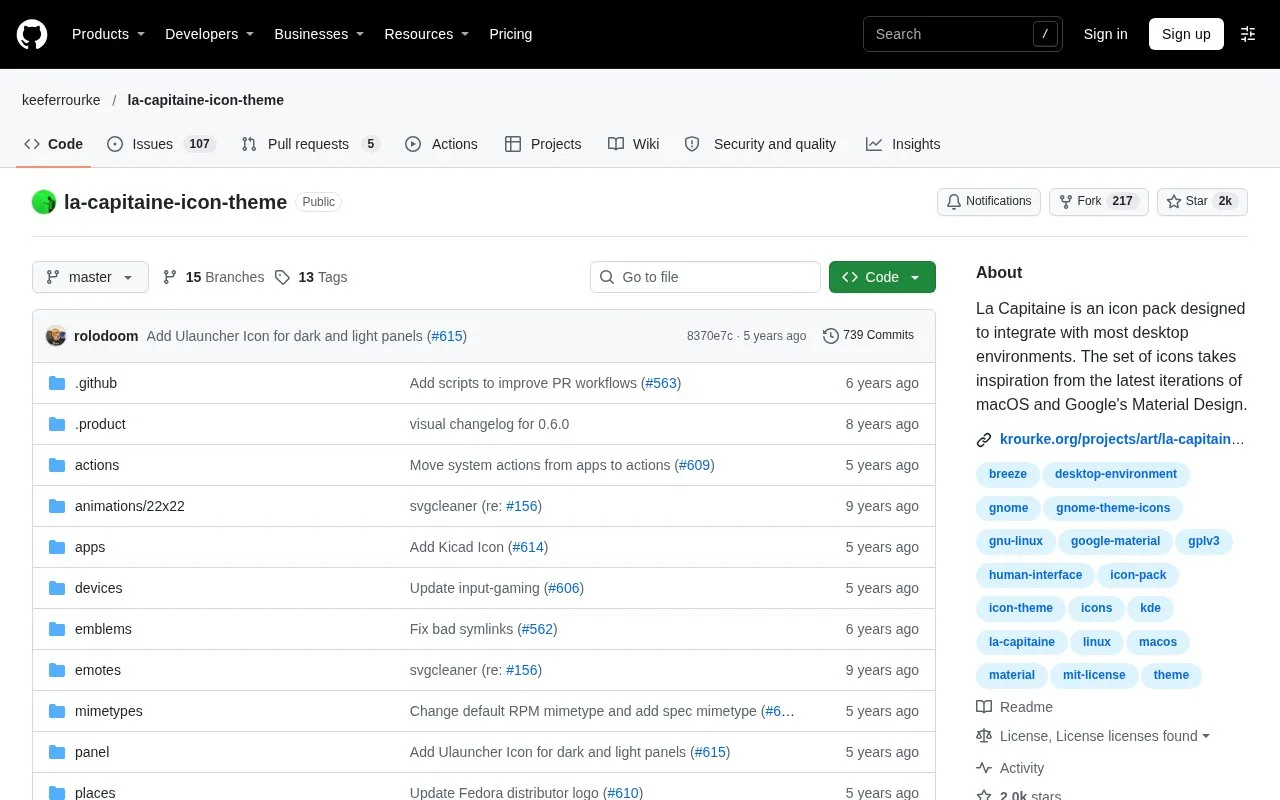Open the .github folder icon
1280x800 pixels.
click(57, 383)
